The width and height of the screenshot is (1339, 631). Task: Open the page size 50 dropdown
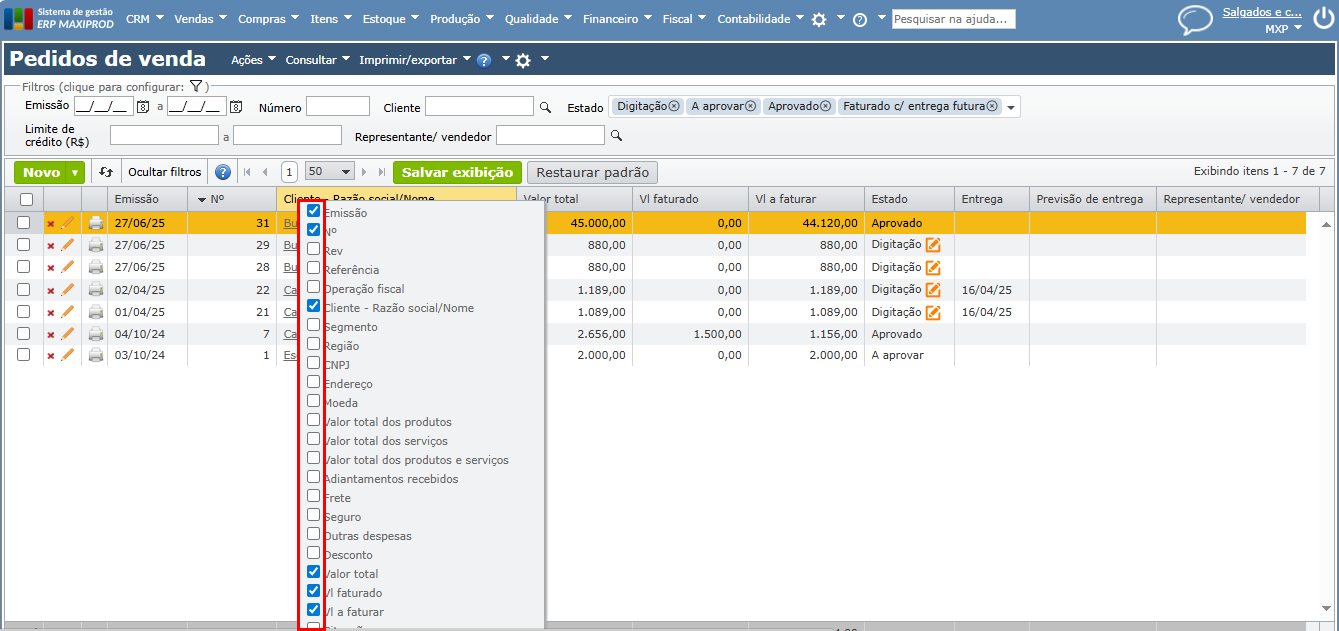coord(330,172)
